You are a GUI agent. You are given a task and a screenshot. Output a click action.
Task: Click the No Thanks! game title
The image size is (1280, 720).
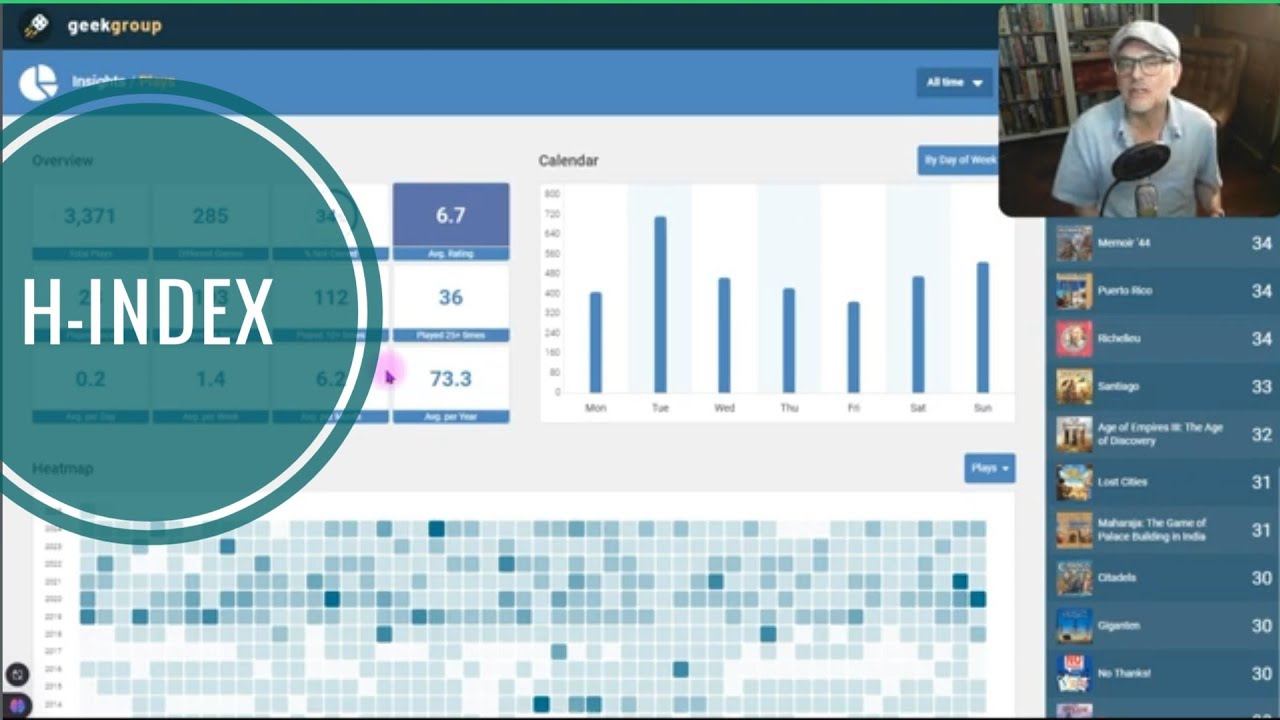[x=1124, y=674]
